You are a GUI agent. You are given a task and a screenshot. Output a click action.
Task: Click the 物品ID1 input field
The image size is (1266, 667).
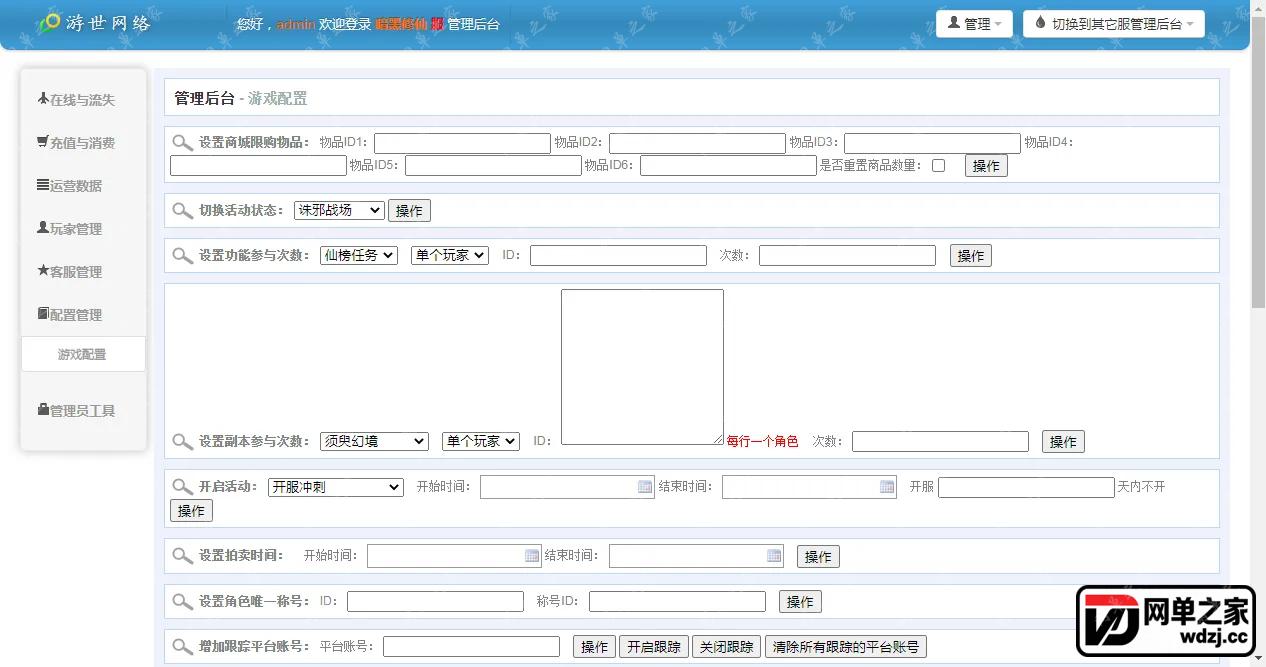[x=462, y=143]
